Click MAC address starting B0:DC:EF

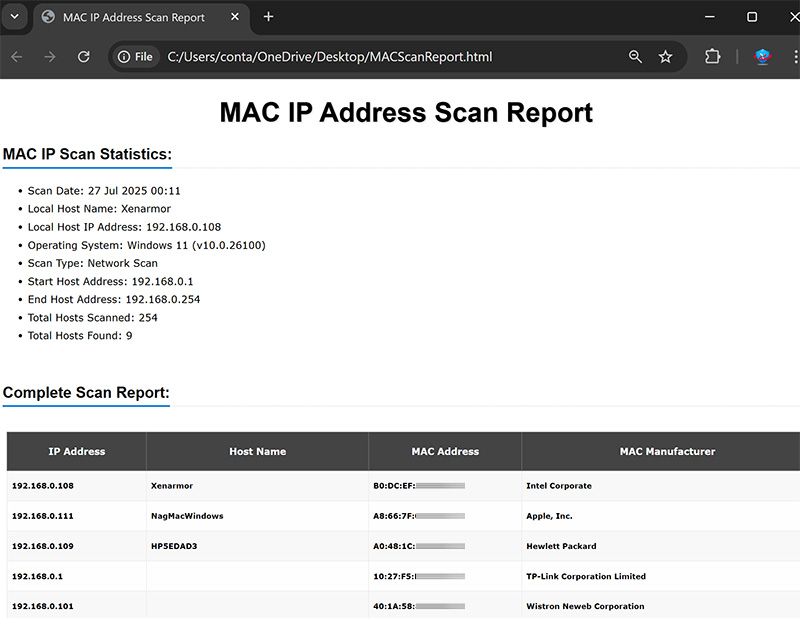(x=419, y=486)
